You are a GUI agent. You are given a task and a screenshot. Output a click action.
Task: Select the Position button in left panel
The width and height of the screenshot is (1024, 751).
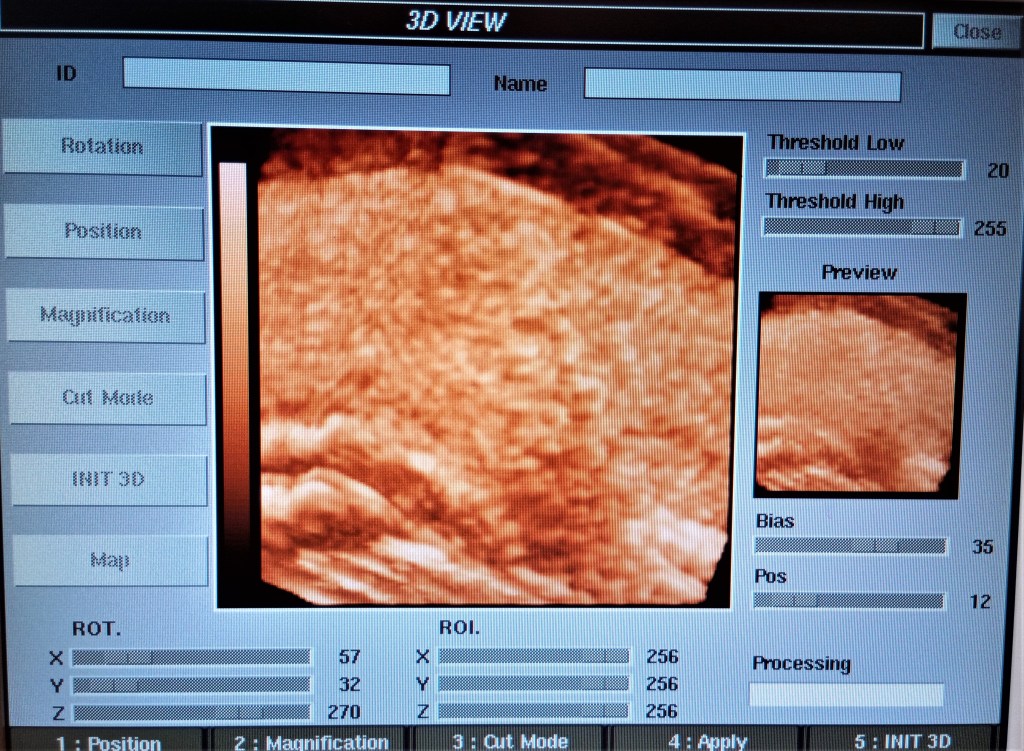pos(104,232)
